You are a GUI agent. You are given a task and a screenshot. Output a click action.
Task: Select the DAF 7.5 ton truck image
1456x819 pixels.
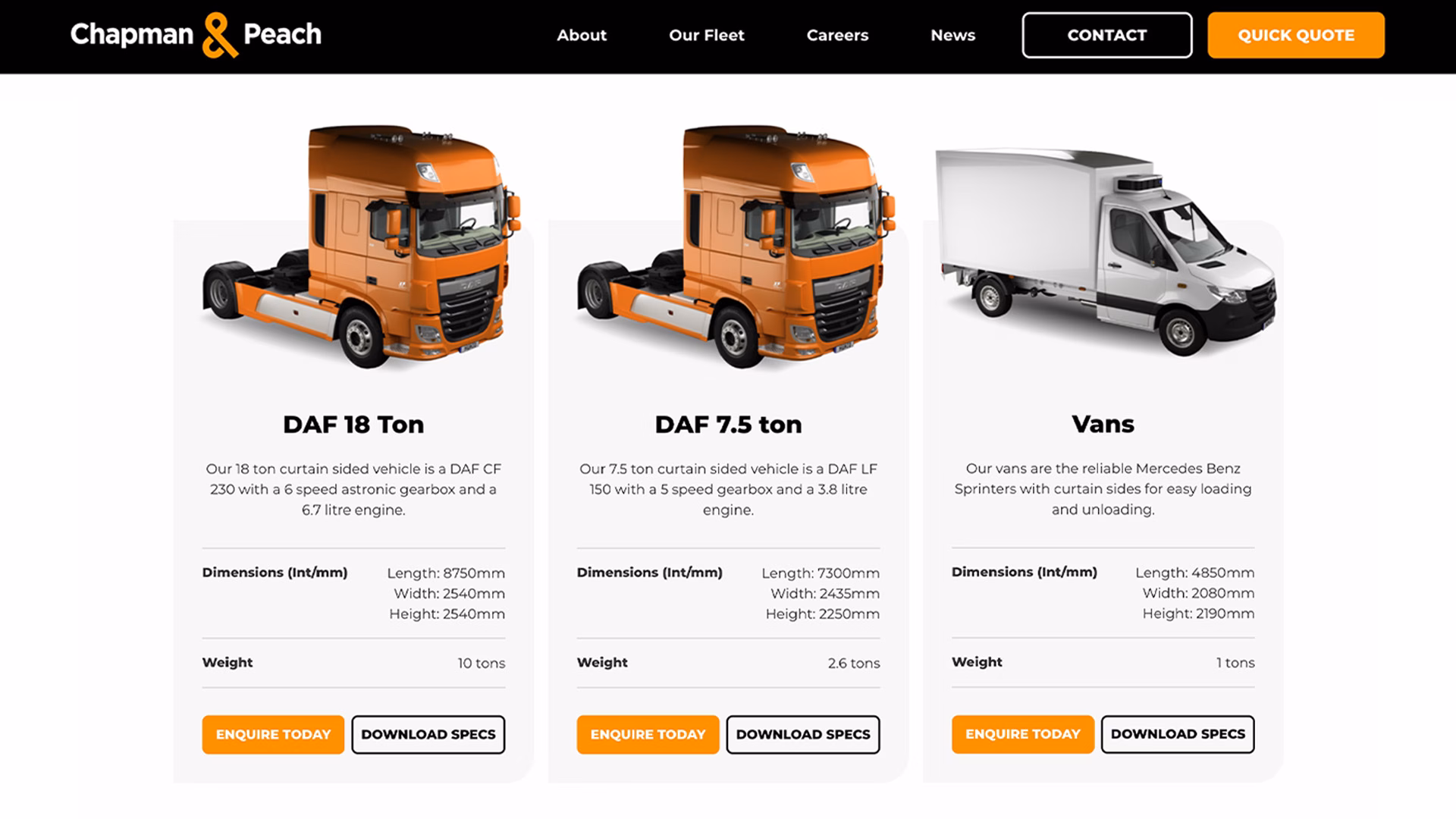click(x=736, y=247)
